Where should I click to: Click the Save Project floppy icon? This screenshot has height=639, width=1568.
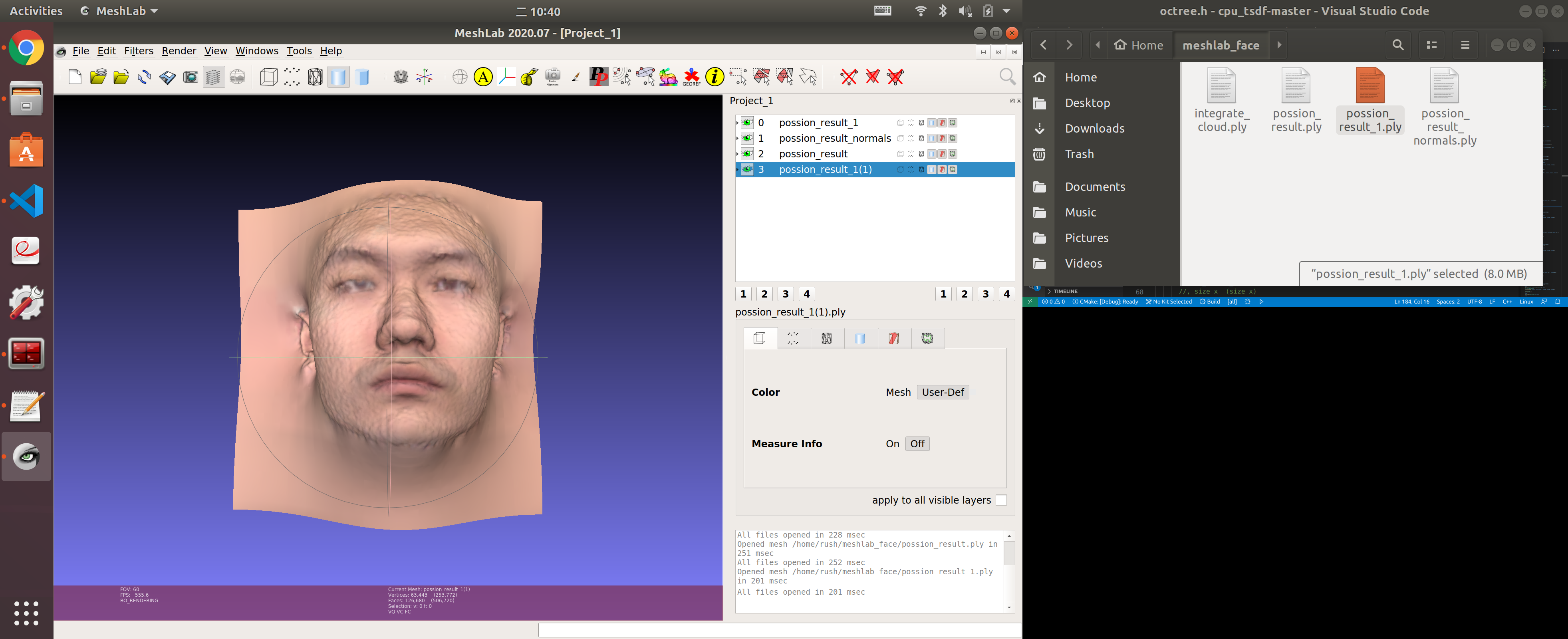coord(167,77)
